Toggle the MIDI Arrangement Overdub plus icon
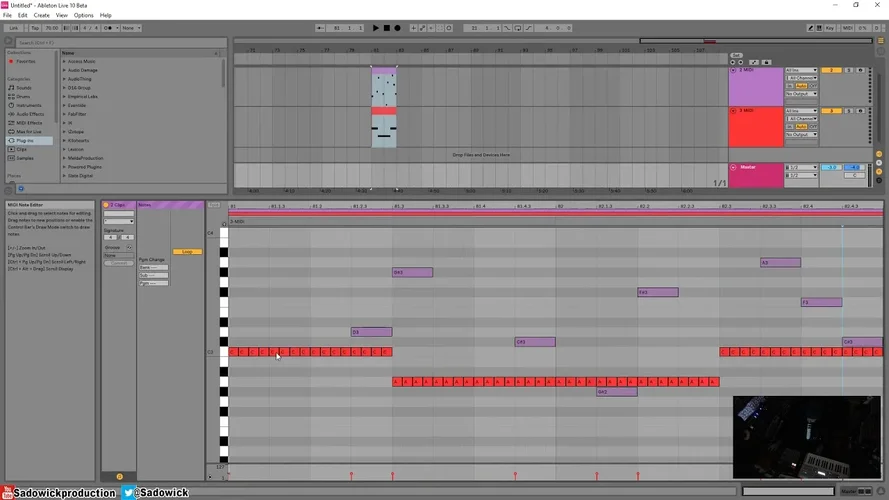The image size is (889, 500). click(x=413, y=28)
